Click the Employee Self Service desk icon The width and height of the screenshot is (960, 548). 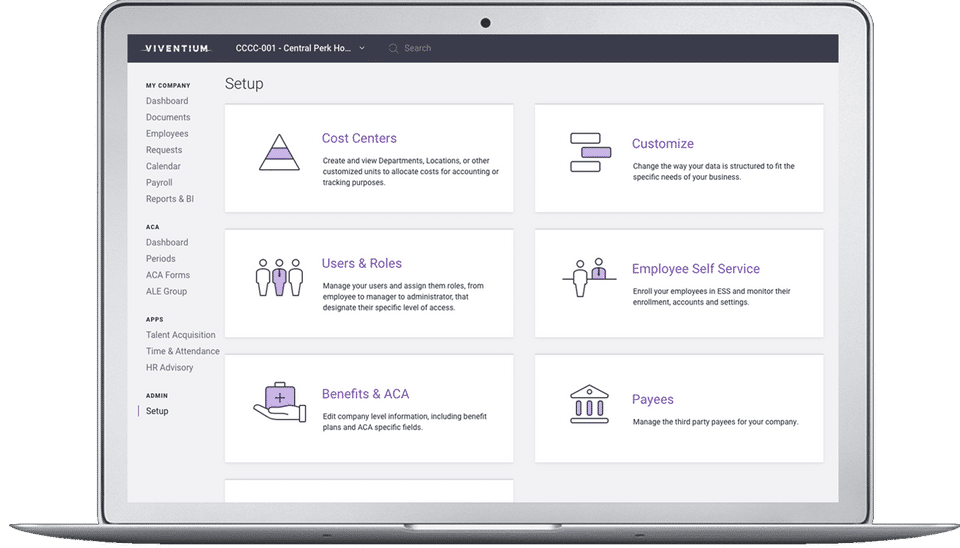589,277
